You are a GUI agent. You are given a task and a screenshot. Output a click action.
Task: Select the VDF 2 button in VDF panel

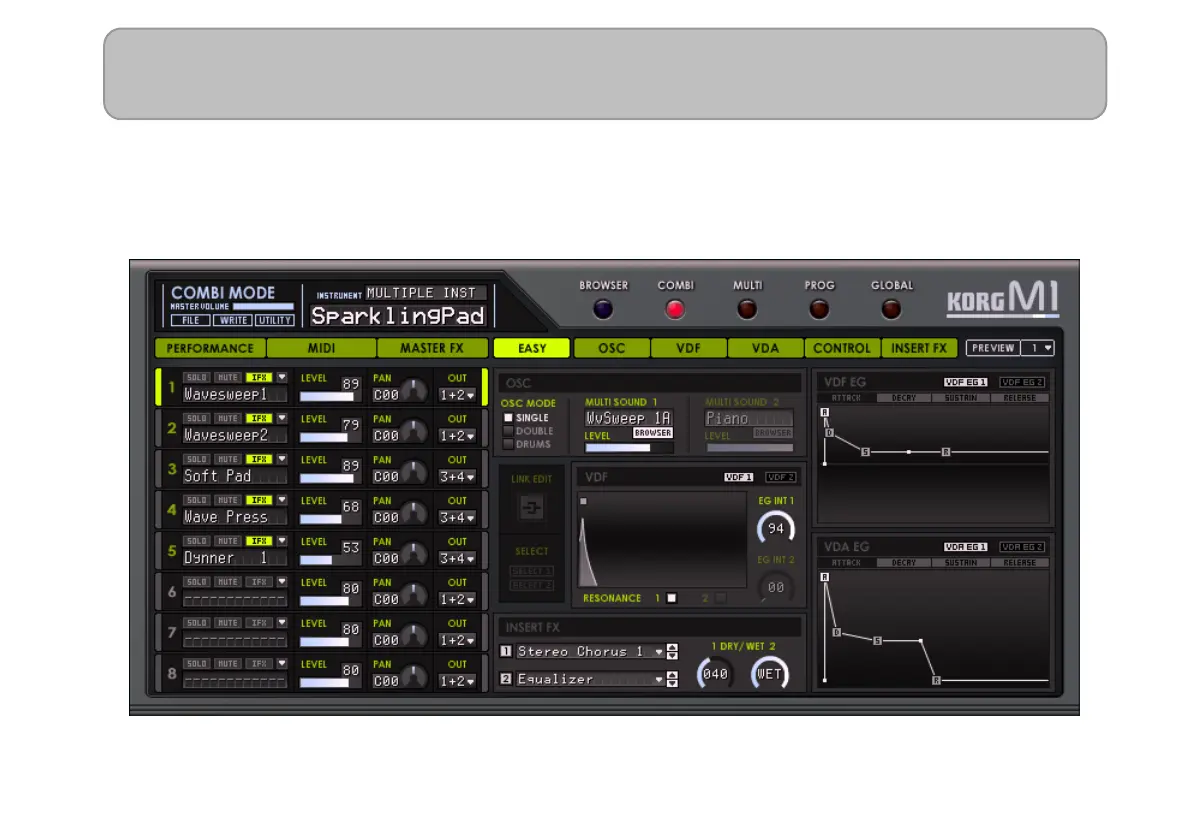781,477
